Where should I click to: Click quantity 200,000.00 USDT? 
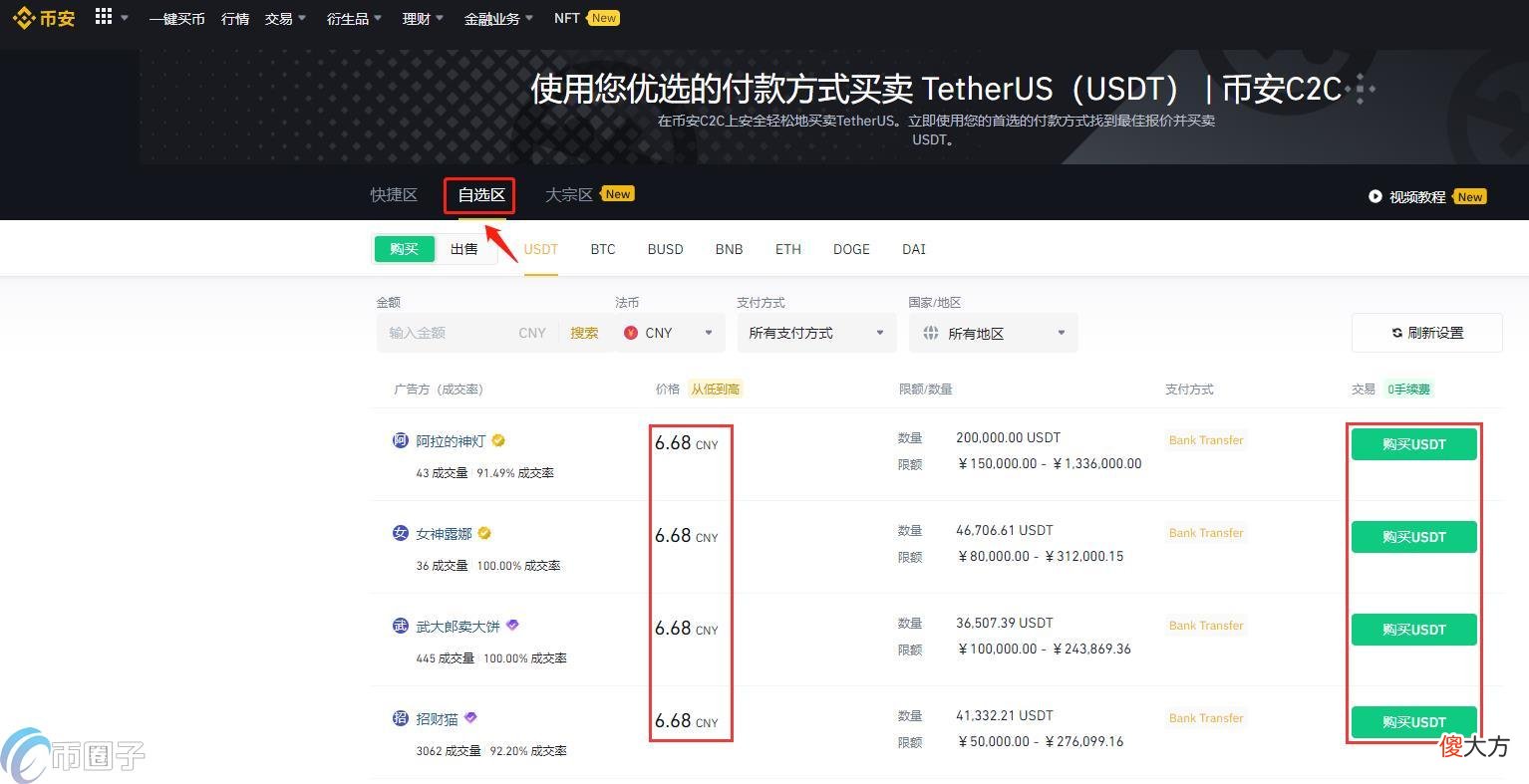[x=1008, y=437]
